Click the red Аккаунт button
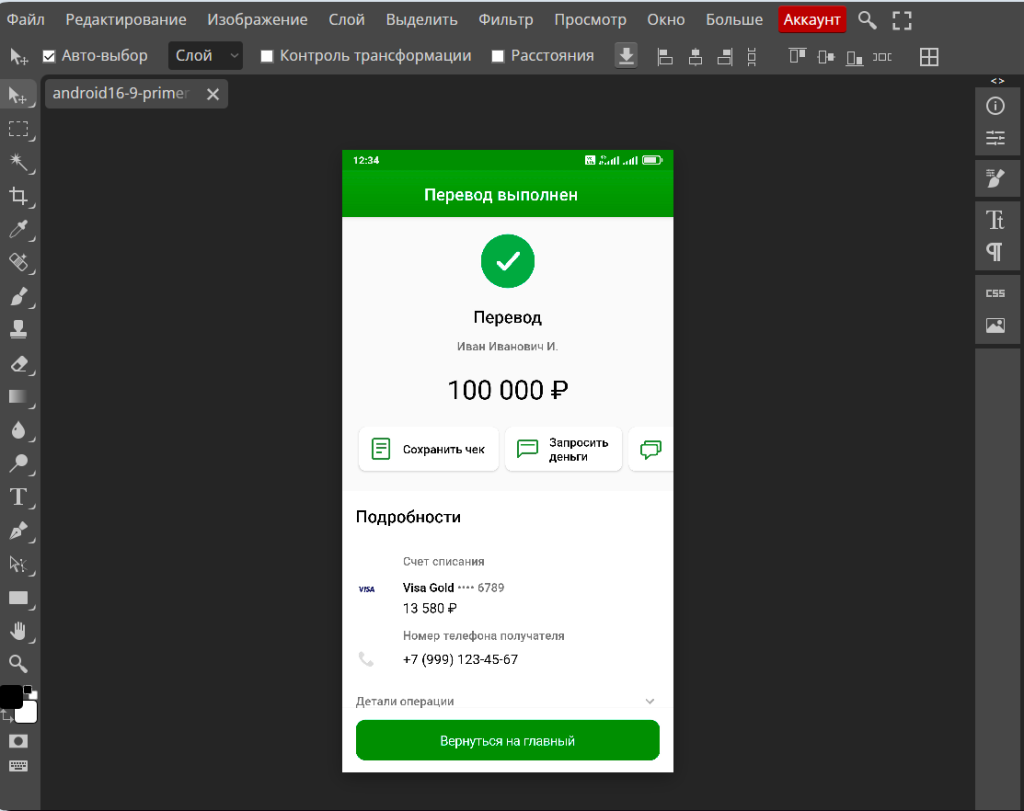This screenshot has width=1024, height=811. click(x=813, y=20)
